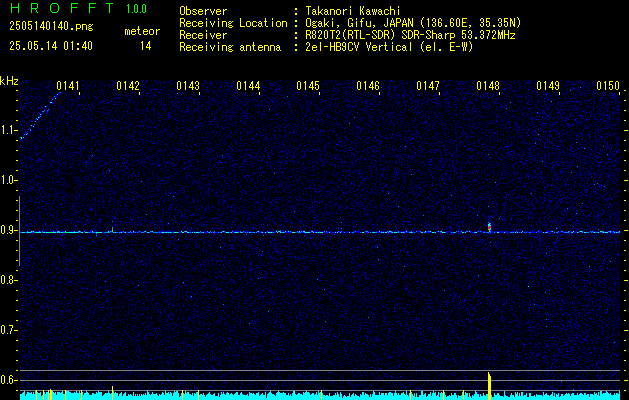Click meteor count 14

click(x=145, y=46)
